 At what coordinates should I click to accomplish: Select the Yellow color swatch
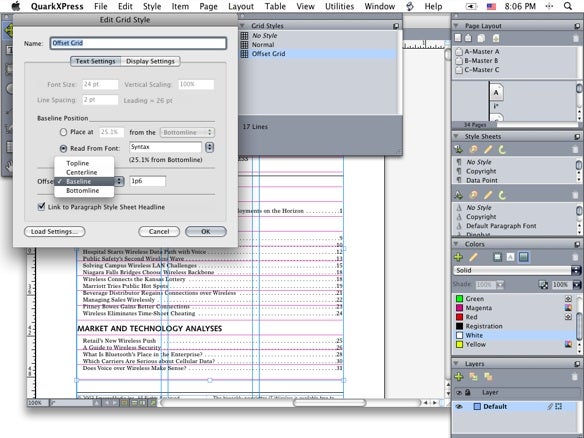click(460, 344)
